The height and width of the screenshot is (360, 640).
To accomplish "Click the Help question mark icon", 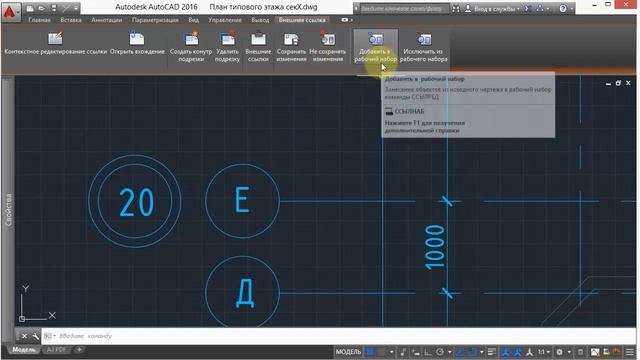I will pos(563,8).
